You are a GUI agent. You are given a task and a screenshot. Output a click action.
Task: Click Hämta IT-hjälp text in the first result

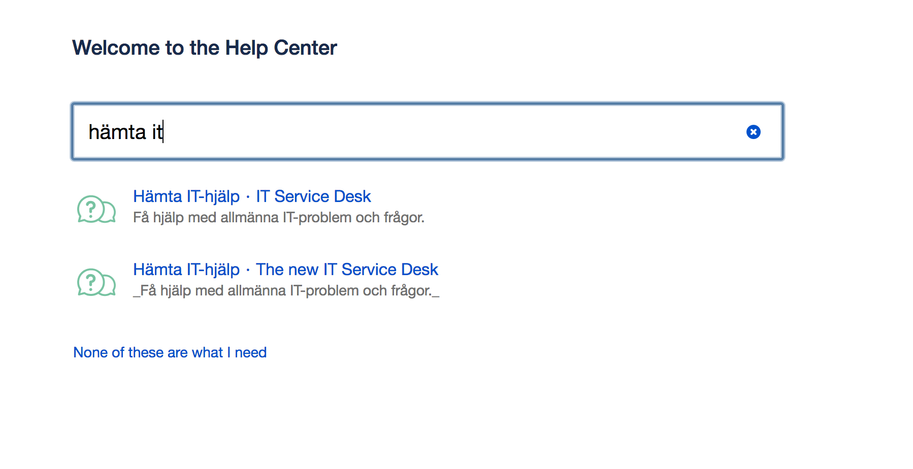click(186, 196)
